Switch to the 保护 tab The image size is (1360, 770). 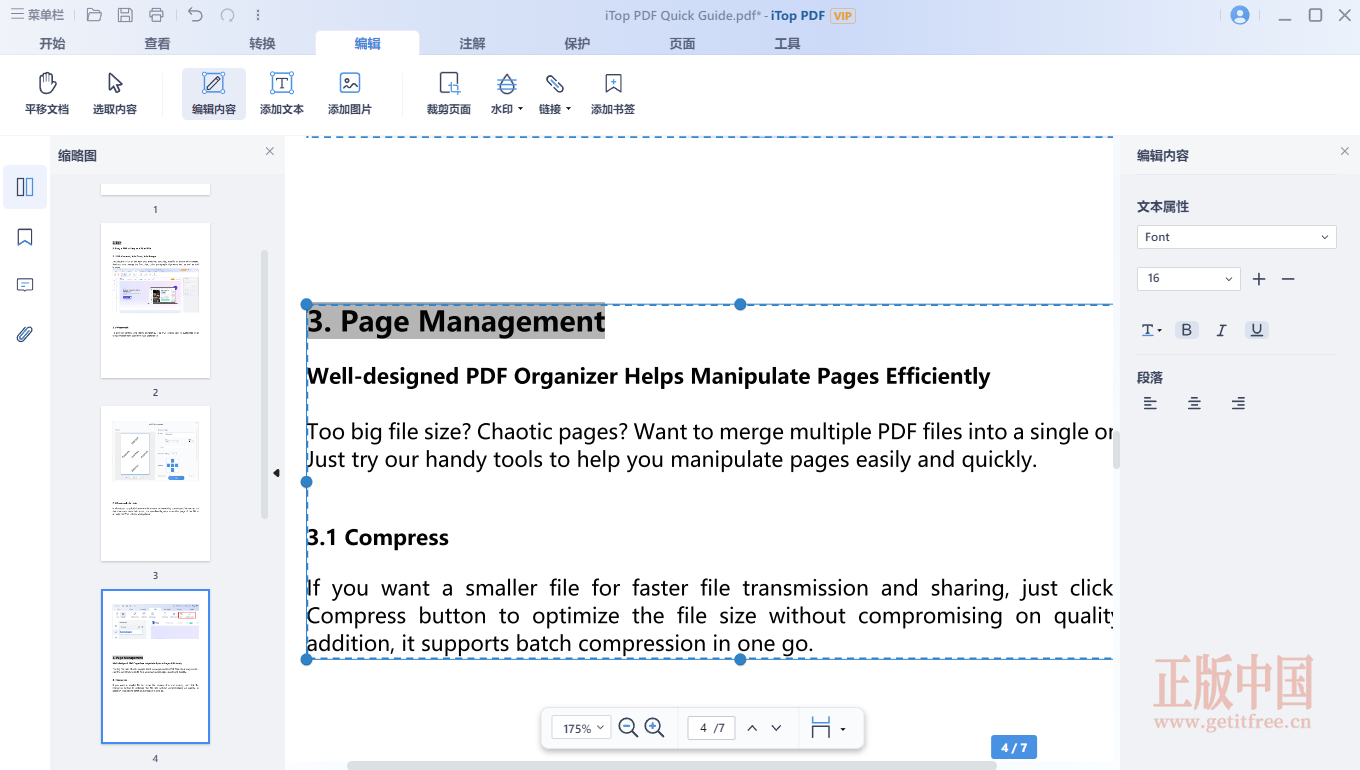[577, 44]
